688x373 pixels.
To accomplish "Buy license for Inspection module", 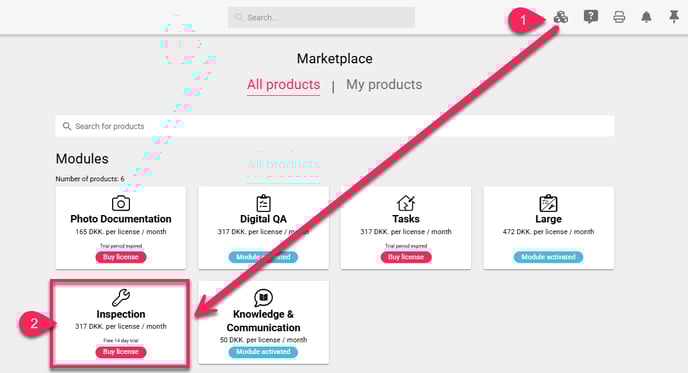I will [x=121, y=351].
